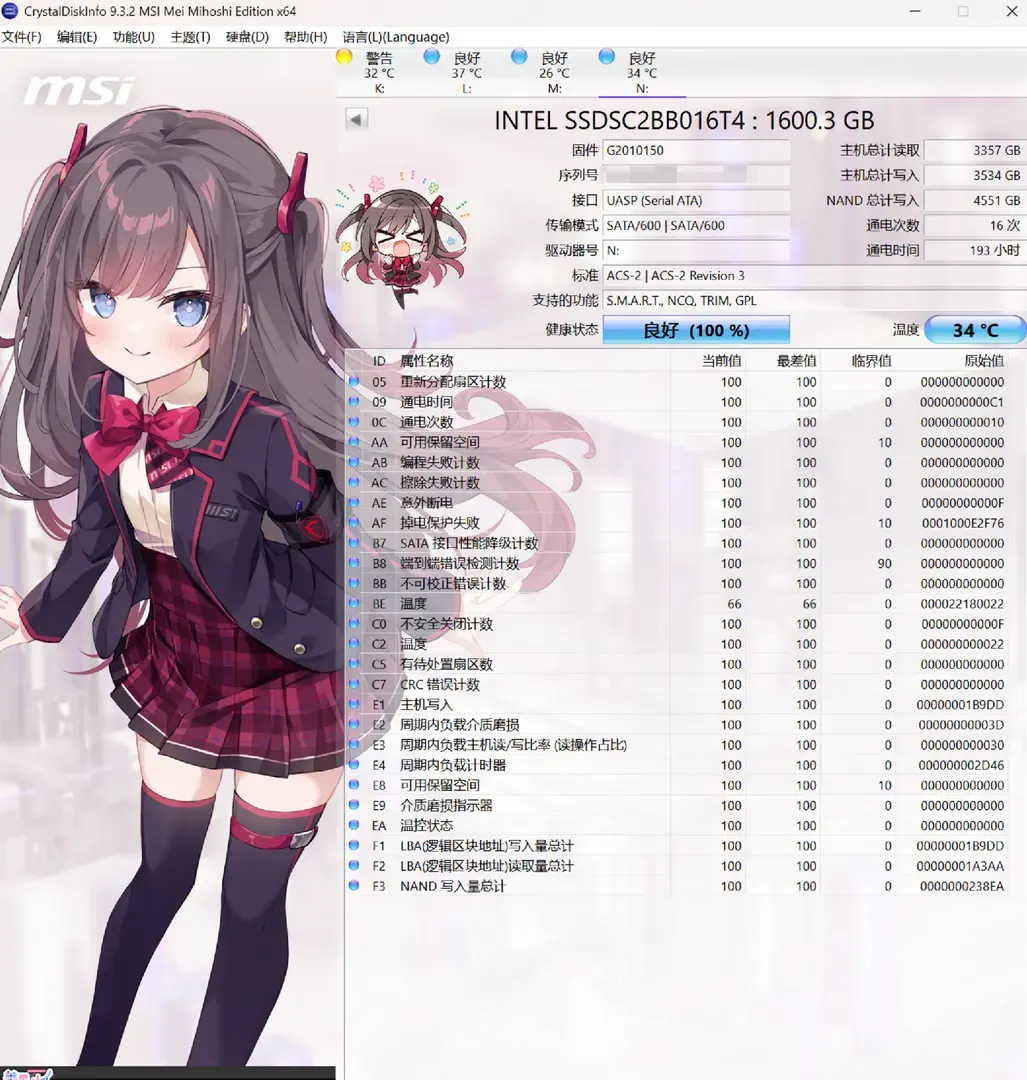Image resolution: width=1027 pixels, height=1080 pixels.
Task: Click the supported features field S.M.A.R.T., NCQ, TRIM, GPL
Action: (814, 300)
